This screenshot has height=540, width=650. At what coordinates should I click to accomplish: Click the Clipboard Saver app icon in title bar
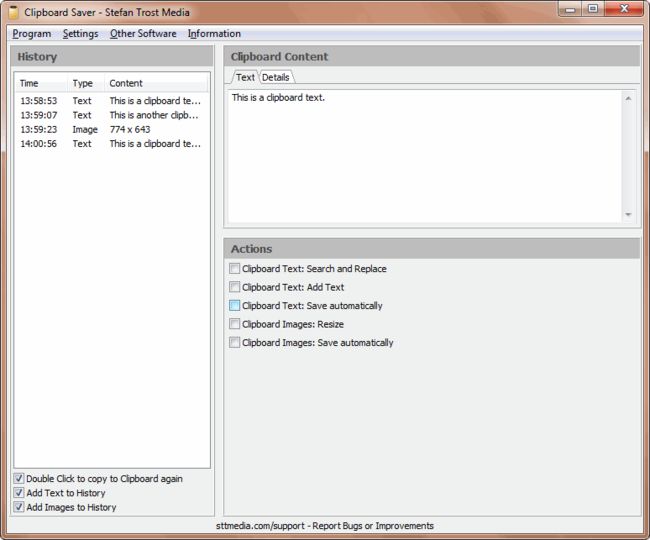[x=13, y=11]
